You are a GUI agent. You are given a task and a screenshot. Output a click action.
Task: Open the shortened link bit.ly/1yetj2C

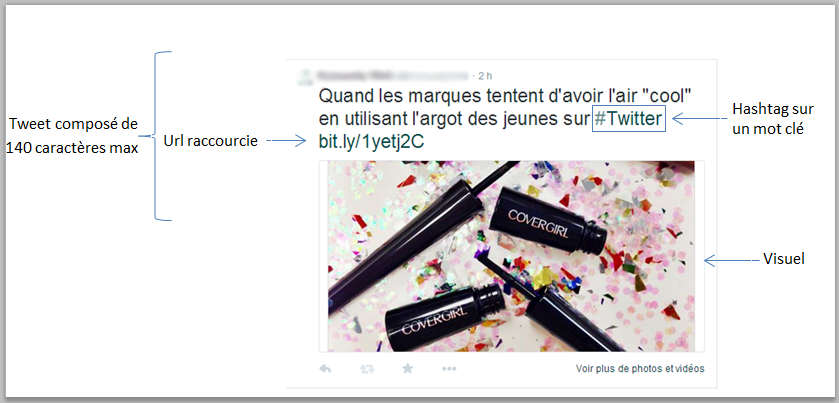[x=372, y=141]
